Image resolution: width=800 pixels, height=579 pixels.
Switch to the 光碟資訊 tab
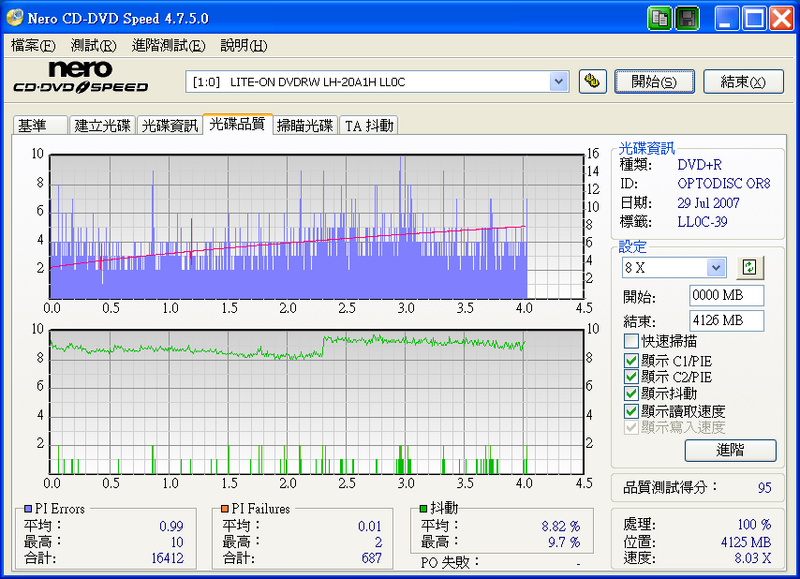169,125
